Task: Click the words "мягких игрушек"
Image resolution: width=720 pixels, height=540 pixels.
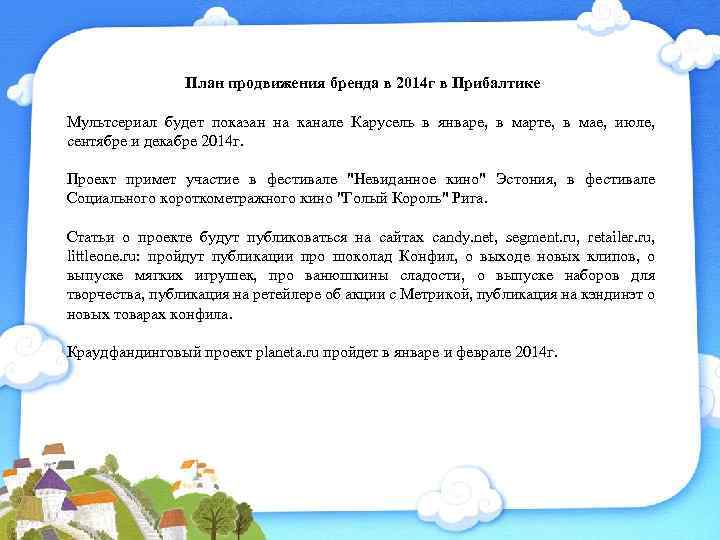Action: coord(195,276)
